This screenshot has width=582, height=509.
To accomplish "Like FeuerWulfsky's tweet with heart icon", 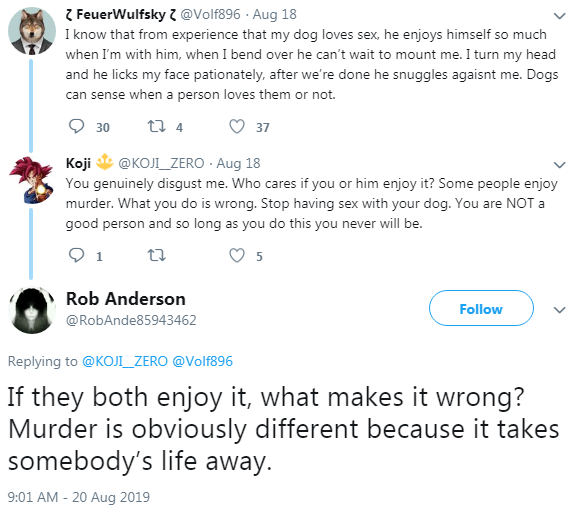I will [x=237, y=126].
